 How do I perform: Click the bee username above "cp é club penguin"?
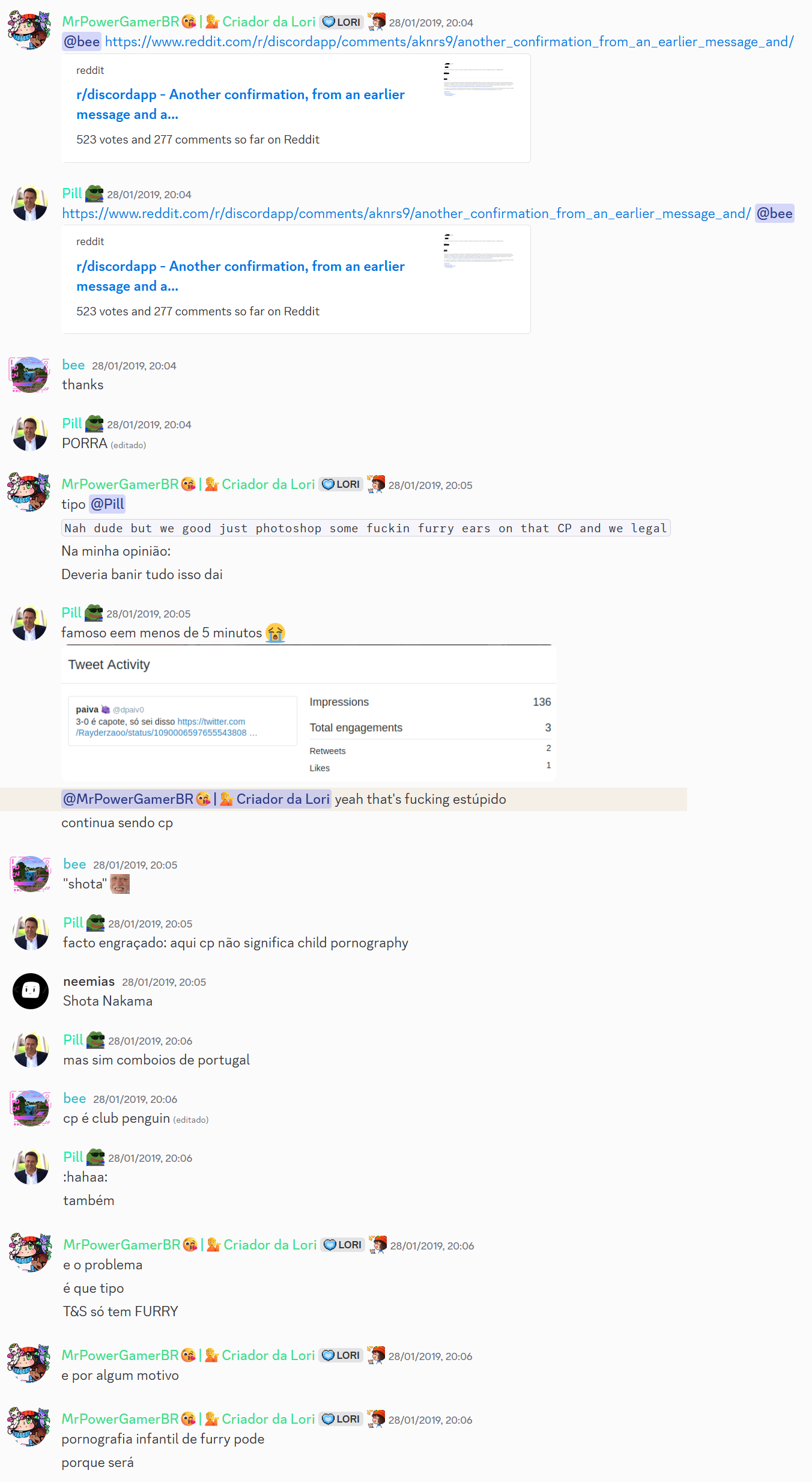coord(74,1098)
